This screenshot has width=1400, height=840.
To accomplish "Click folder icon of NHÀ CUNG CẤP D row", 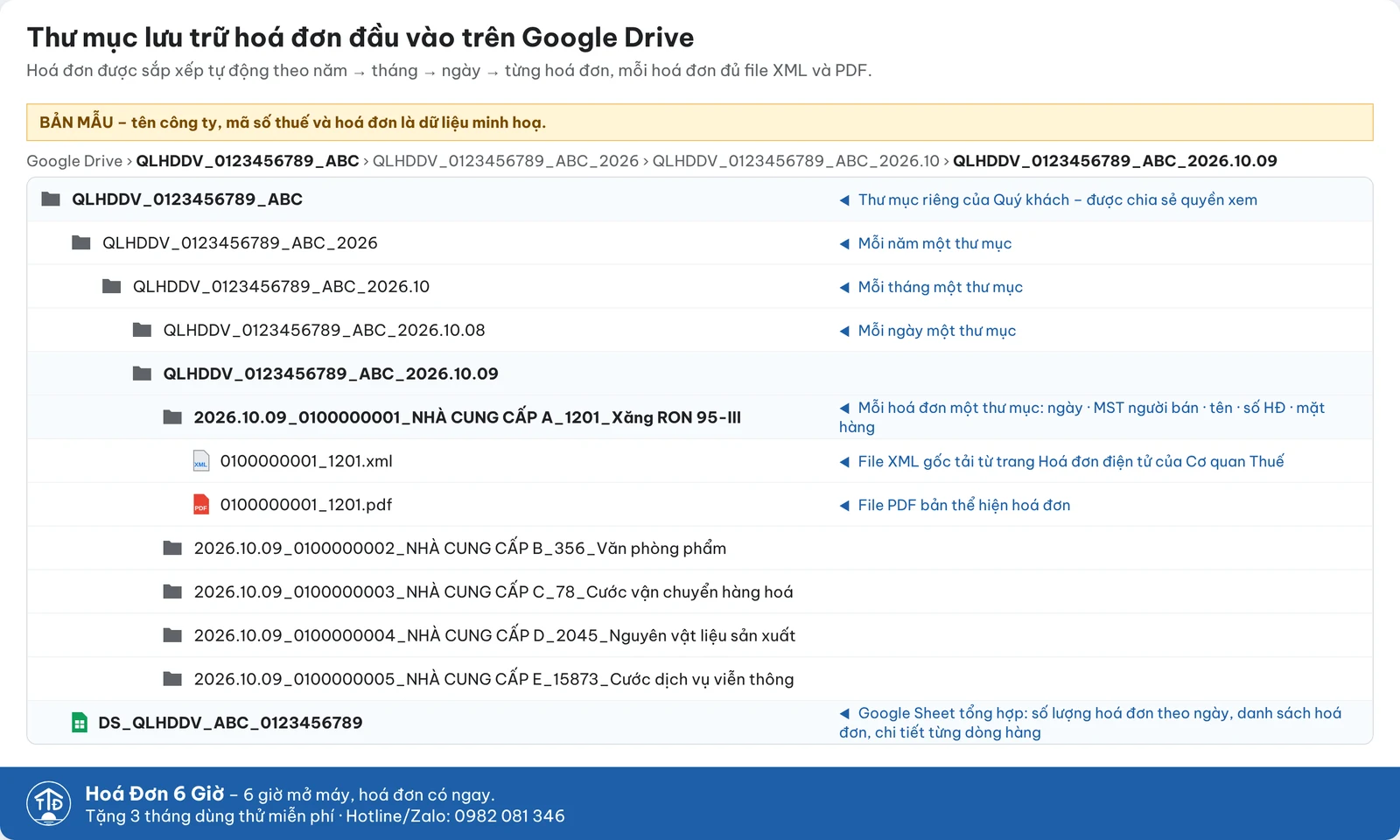I will pos(172,635).
